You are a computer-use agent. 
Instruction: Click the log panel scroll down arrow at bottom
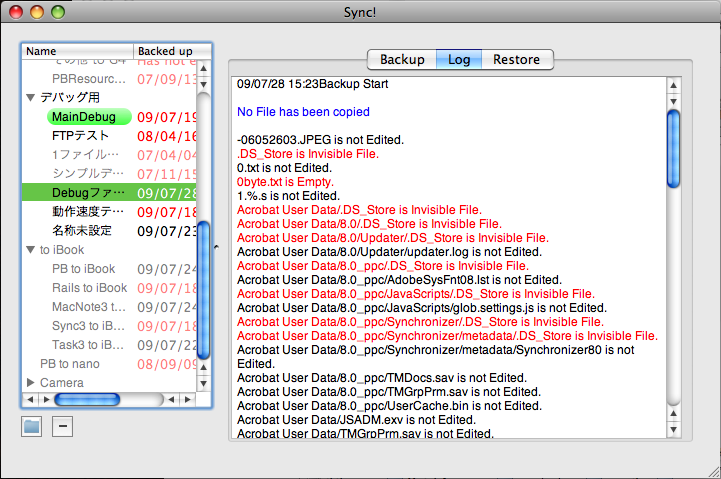673,429
